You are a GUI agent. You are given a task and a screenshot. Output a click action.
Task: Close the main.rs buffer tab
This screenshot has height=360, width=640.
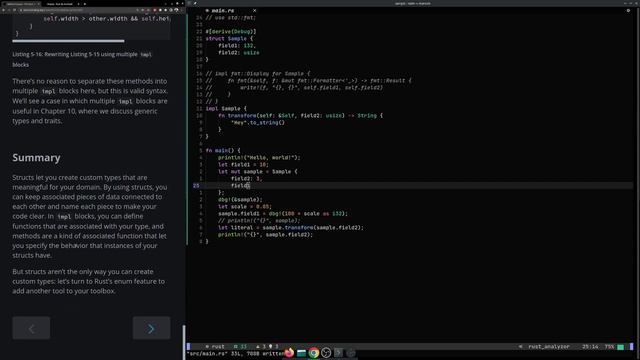pyautogui.click(x=254, y=11)
